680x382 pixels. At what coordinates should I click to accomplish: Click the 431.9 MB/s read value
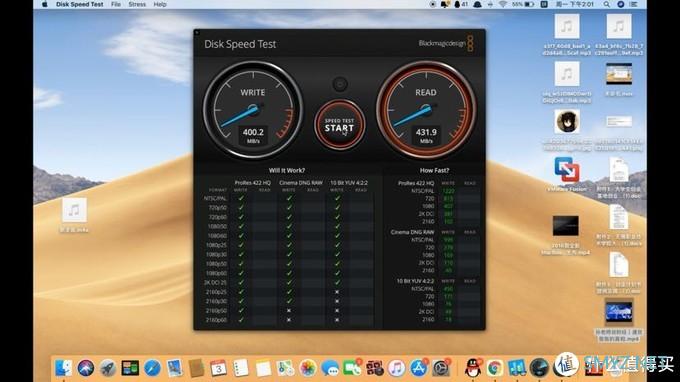426,132
